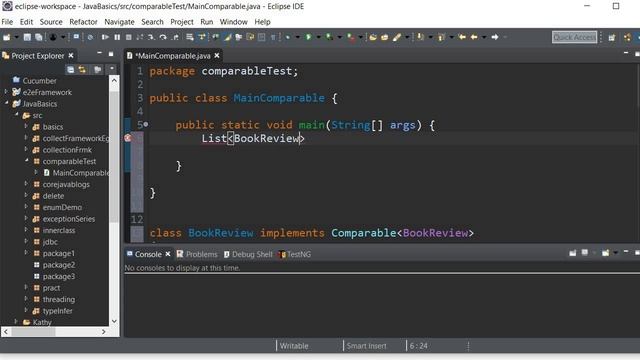Click the Step Return debug icon
This screenshot has width=640, height=360.
pos(176,37)
